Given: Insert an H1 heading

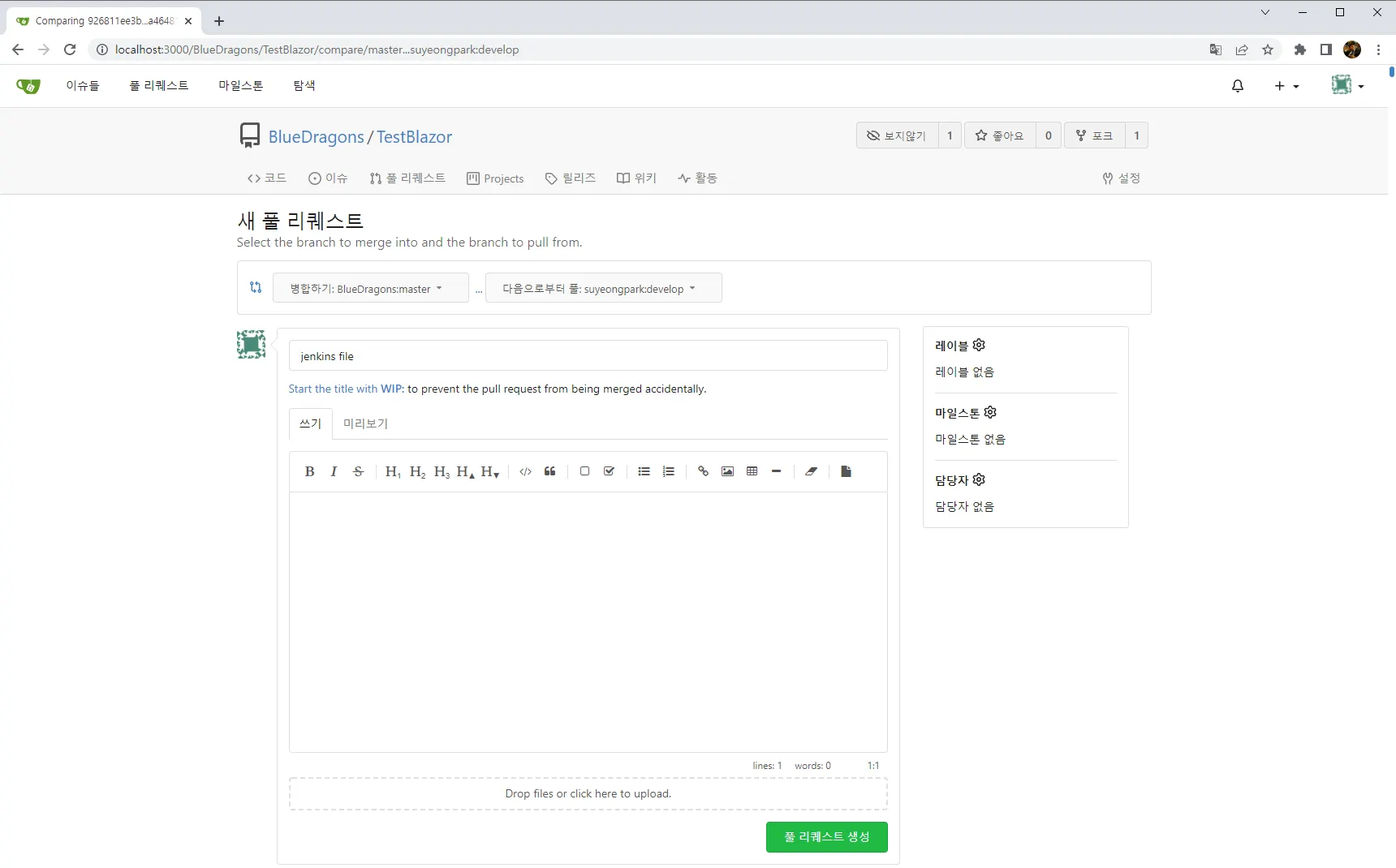Looking at the screenshot, I should tap(393, 471).
